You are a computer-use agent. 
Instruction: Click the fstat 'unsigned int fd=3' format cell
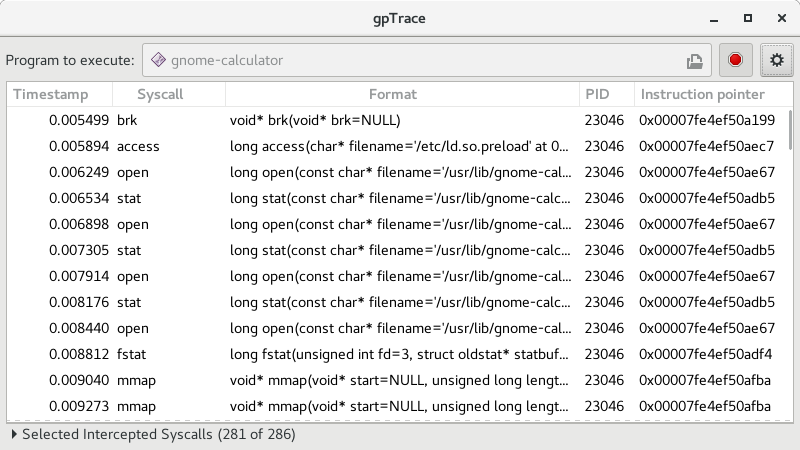tap(399, 355)
